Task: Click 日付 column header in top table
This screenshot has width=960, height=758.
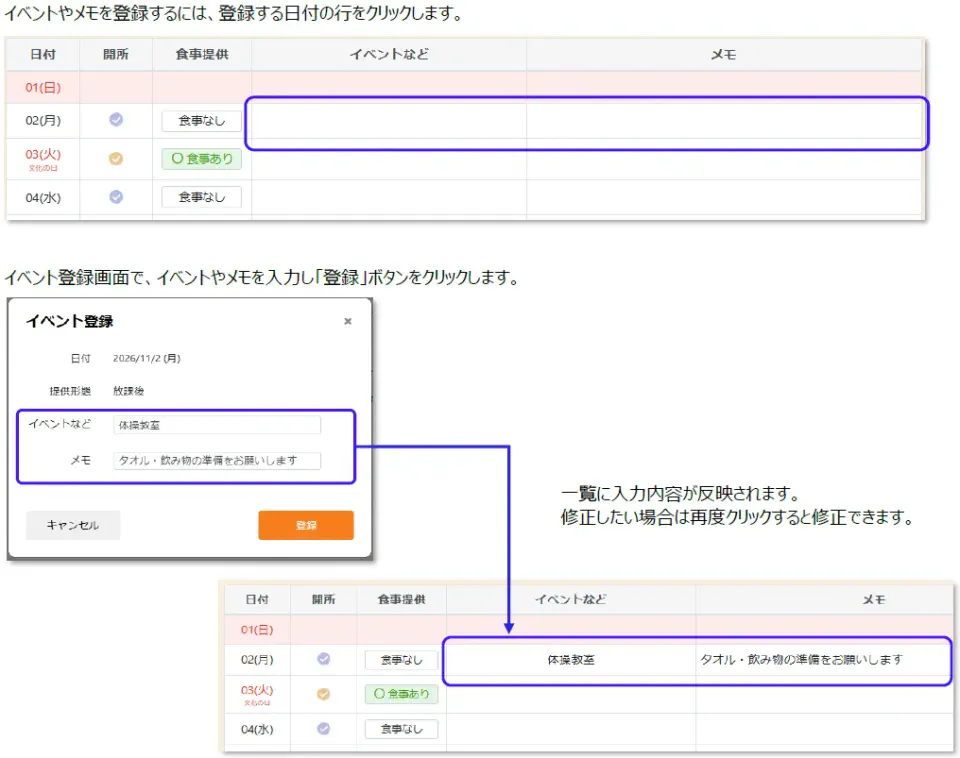Action: click(x=43, y=54)
